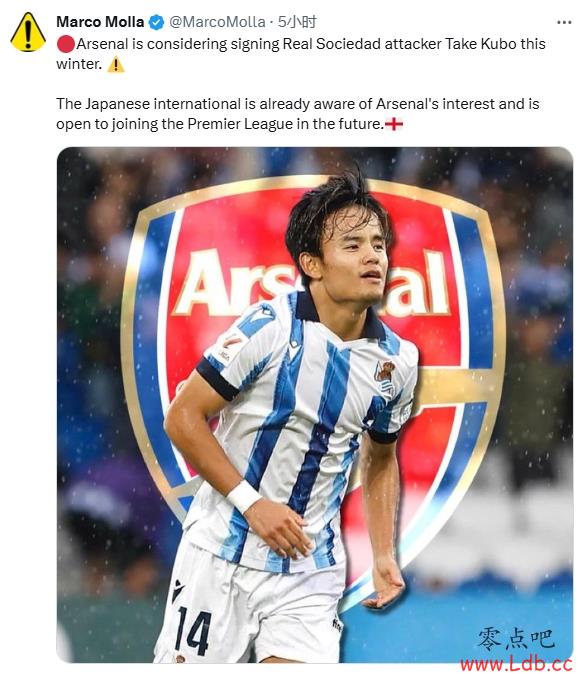Click the tweet sentence about signing Take Kubo
The image size is (582, 674).
(x=301, y=54)
